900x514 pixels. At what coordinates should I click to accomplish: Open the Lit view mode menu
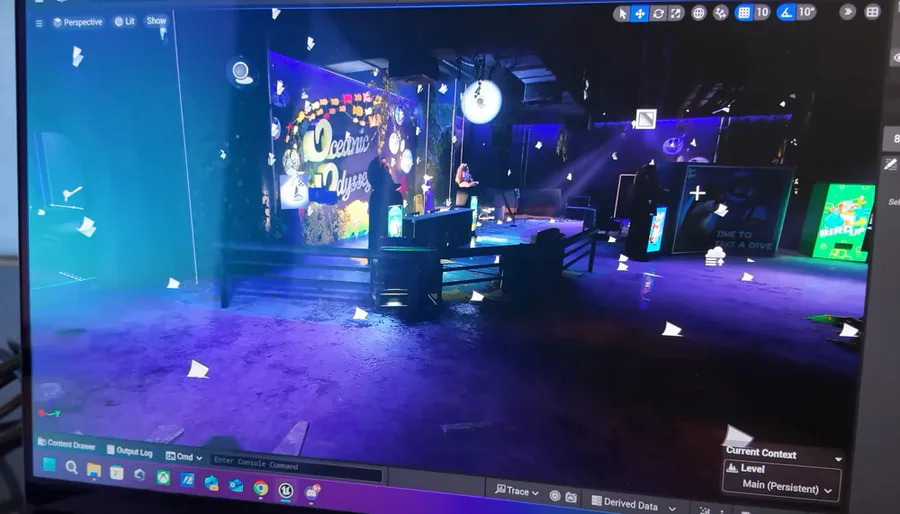coord(124,21)
